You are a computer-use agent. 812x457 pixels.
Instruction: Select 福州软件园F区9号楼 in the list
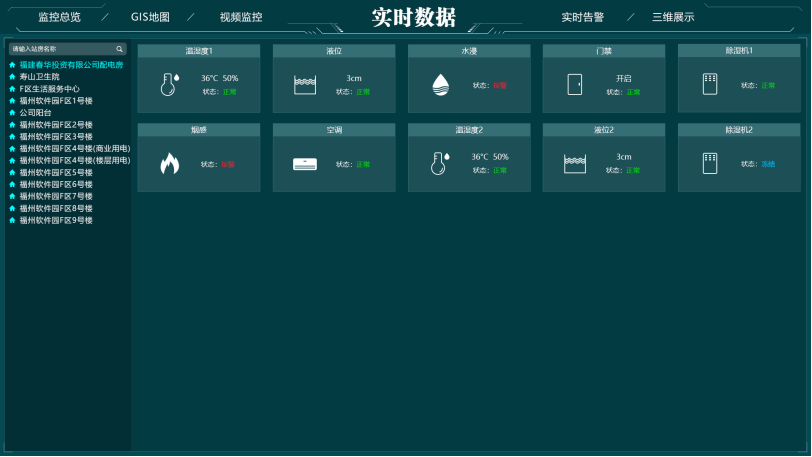tap(56, 221)
